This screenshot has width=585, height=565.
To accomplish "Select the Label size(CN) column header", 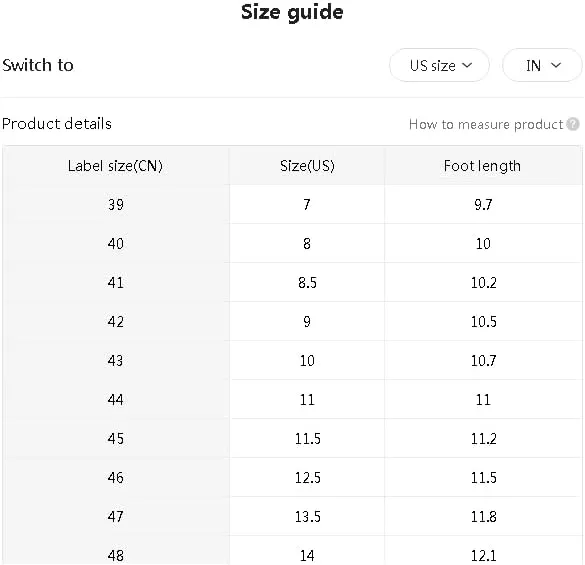I will click(115, 166).
